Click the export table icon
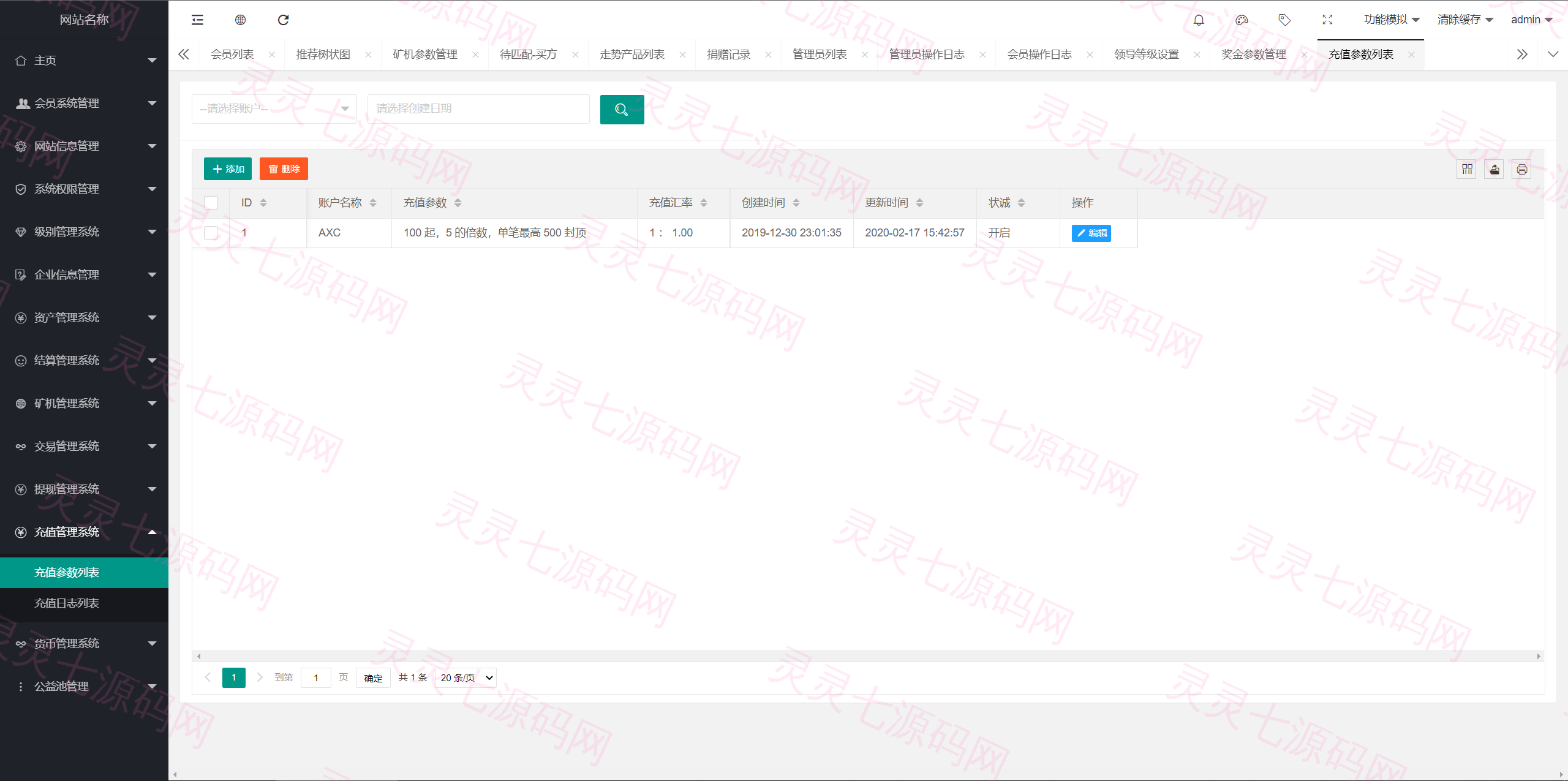1568x781 pixels. point(1494,169)
